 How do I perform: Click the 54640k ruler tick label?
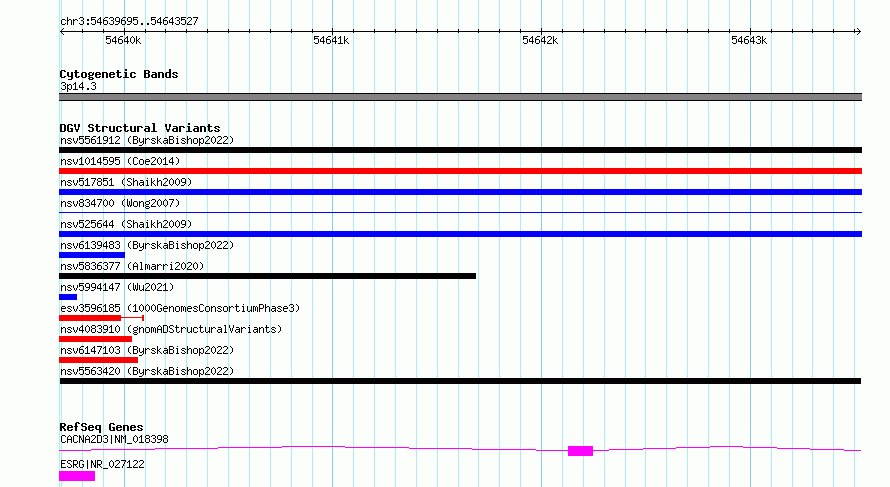(123, 40)
